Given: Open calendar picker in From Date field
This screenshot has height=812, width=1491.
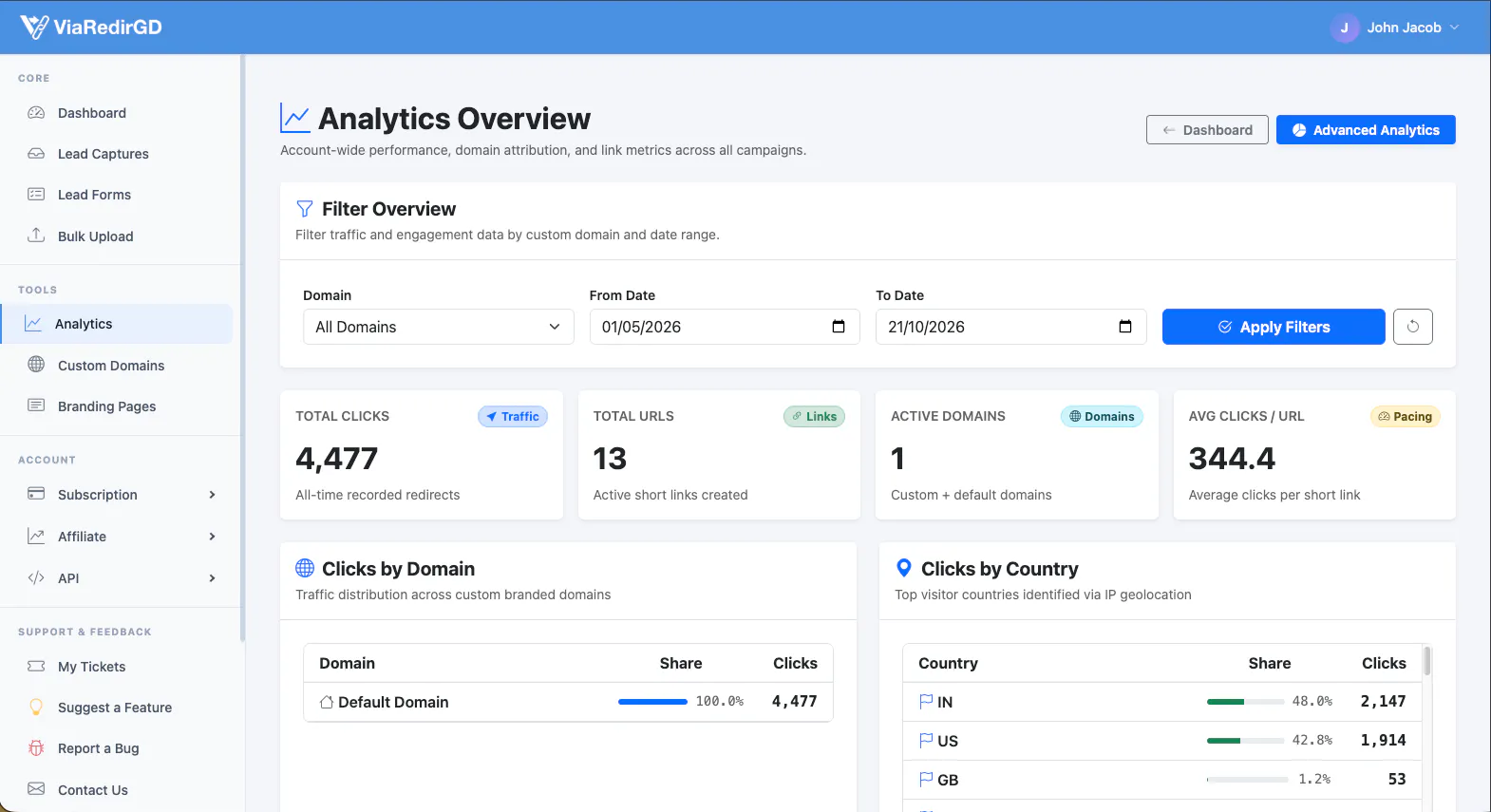Looking at the screenshot, I should [x=839, y=327].
